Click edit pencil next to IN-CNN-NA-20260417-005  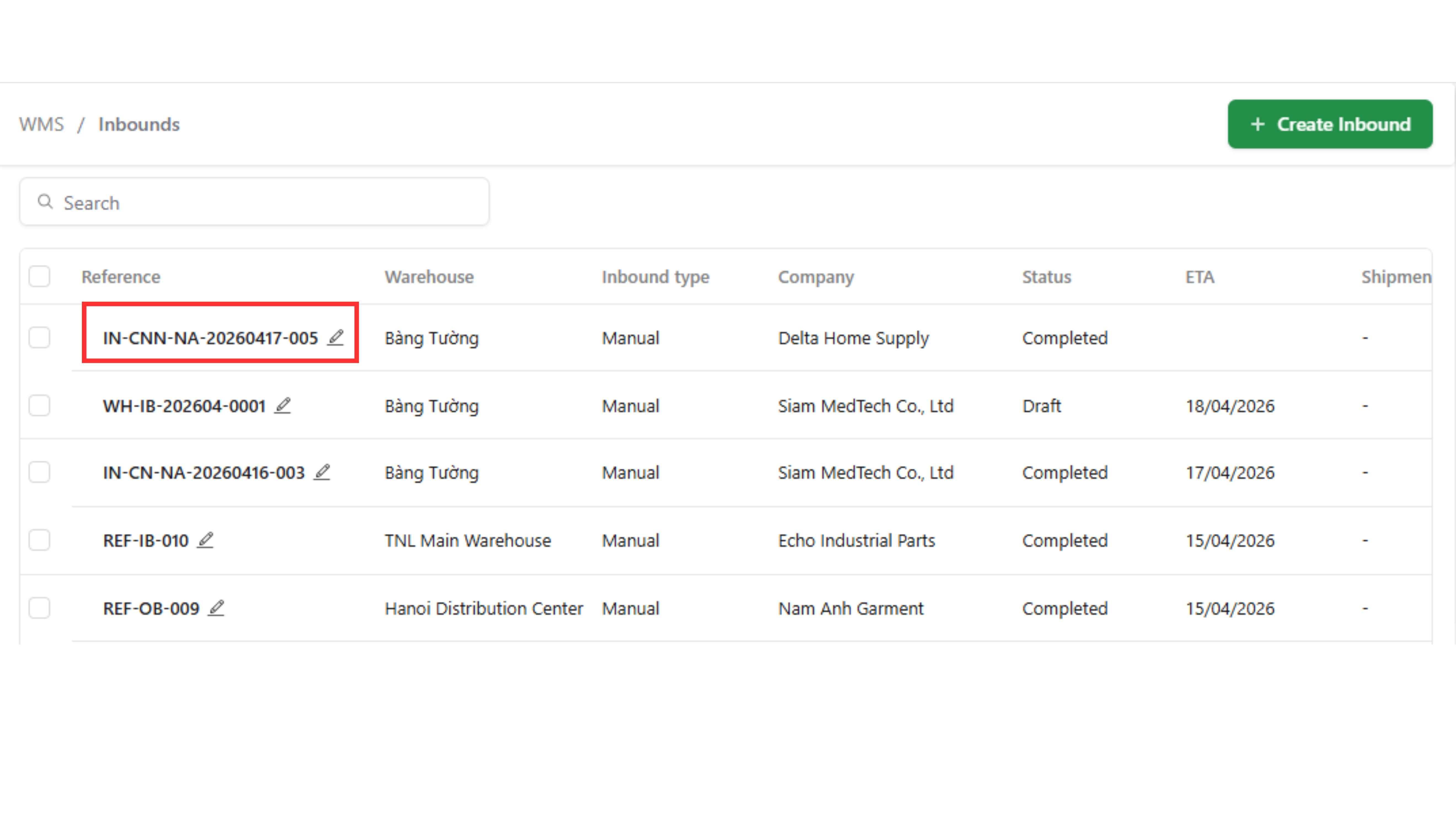[x=336, y=338]
